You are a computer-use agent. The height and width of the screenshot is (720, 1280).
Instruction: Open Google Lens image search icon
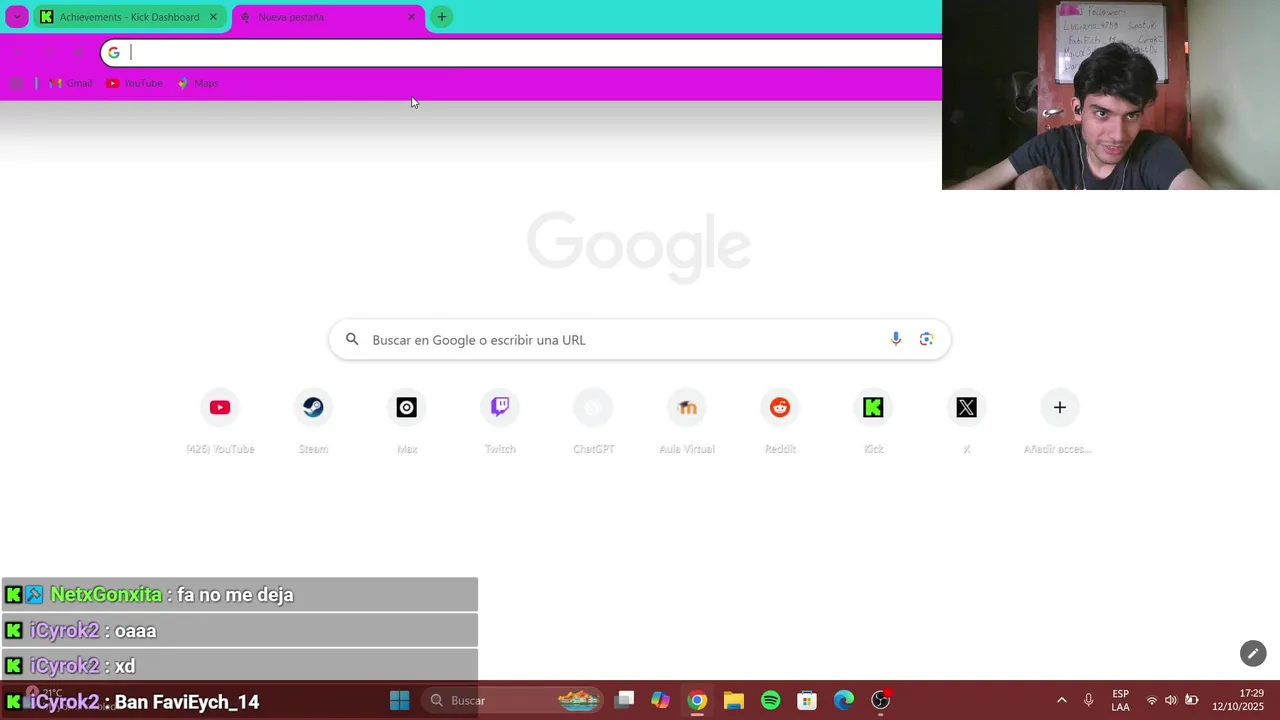(926, 340)
